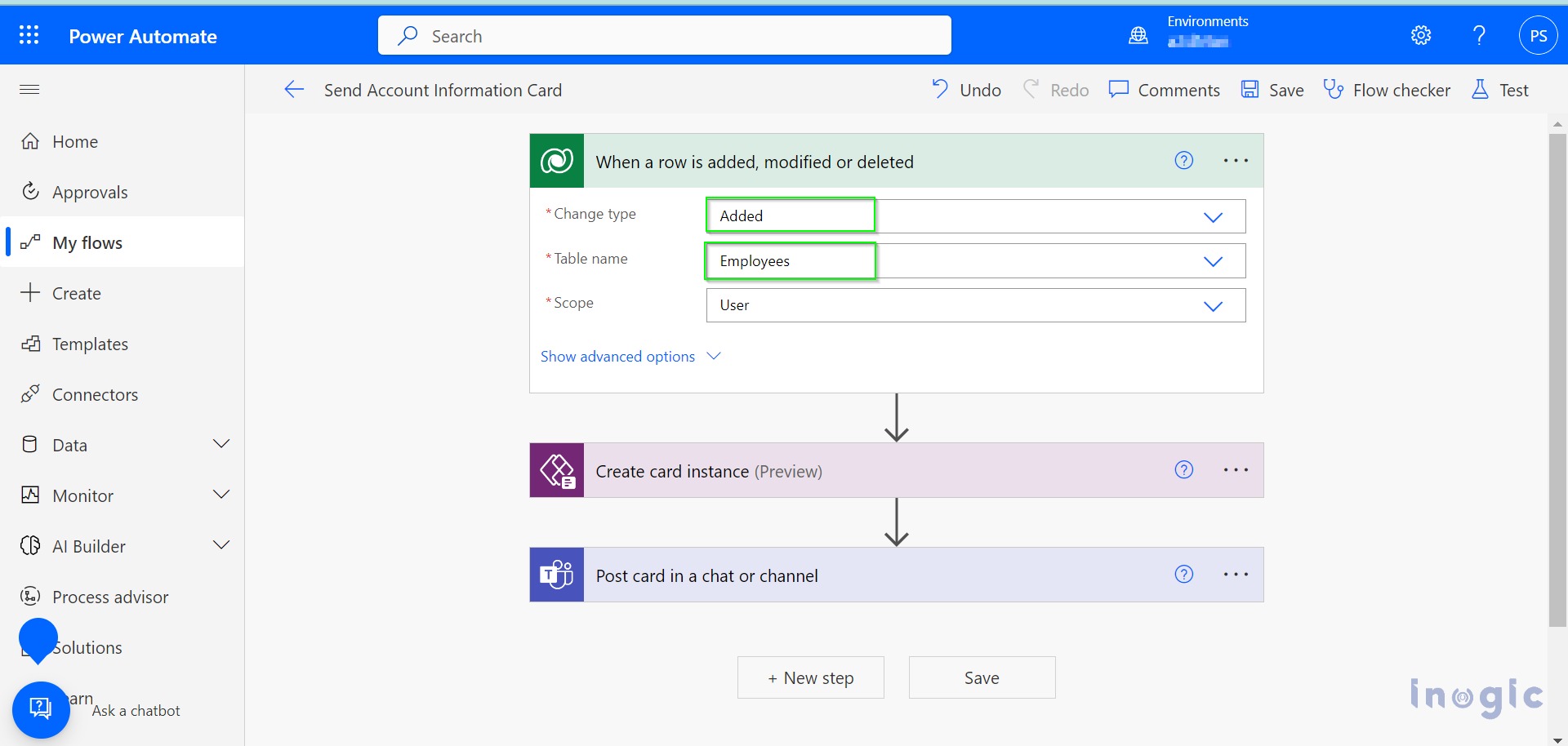Click the help question mark in header

tap(1479, 35)
